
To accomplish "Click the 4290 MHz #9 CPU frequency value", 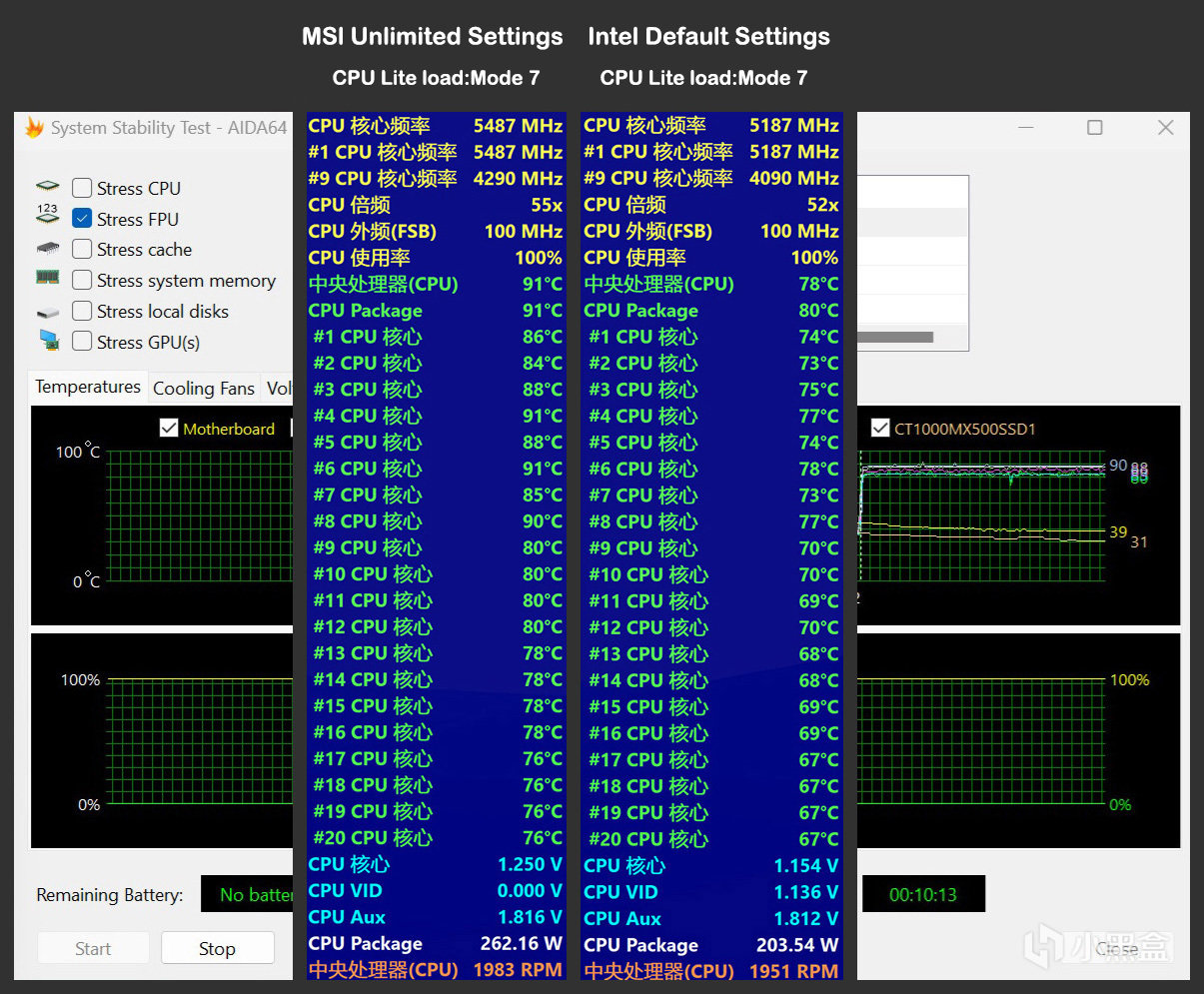I will click(x=518, y=178).
